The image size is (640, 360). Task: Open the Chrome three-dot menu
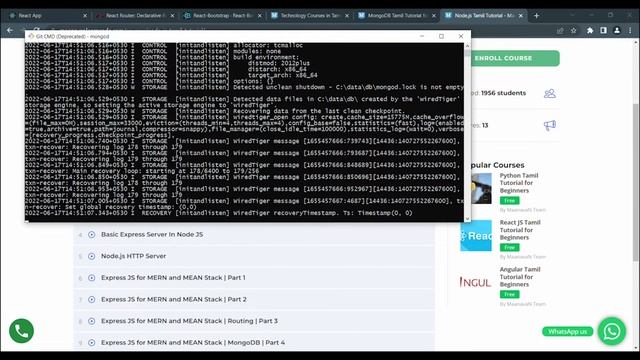coord(630,30)
